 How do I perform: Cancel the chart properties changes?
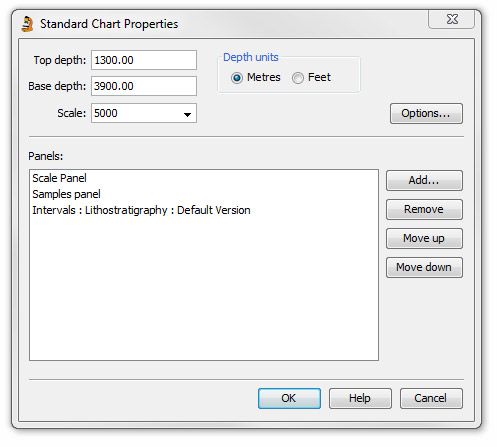(431, 398)
